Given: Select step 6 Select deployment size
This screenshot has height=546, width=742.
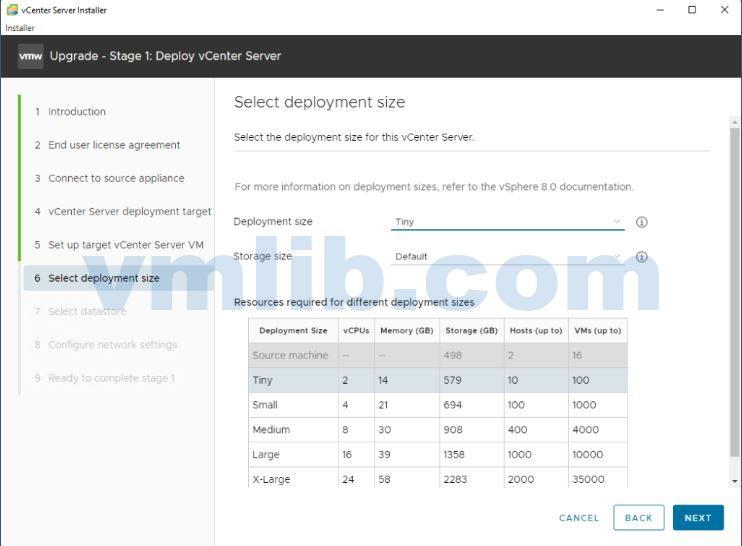Looking at the screenshot, I should 117,278.
